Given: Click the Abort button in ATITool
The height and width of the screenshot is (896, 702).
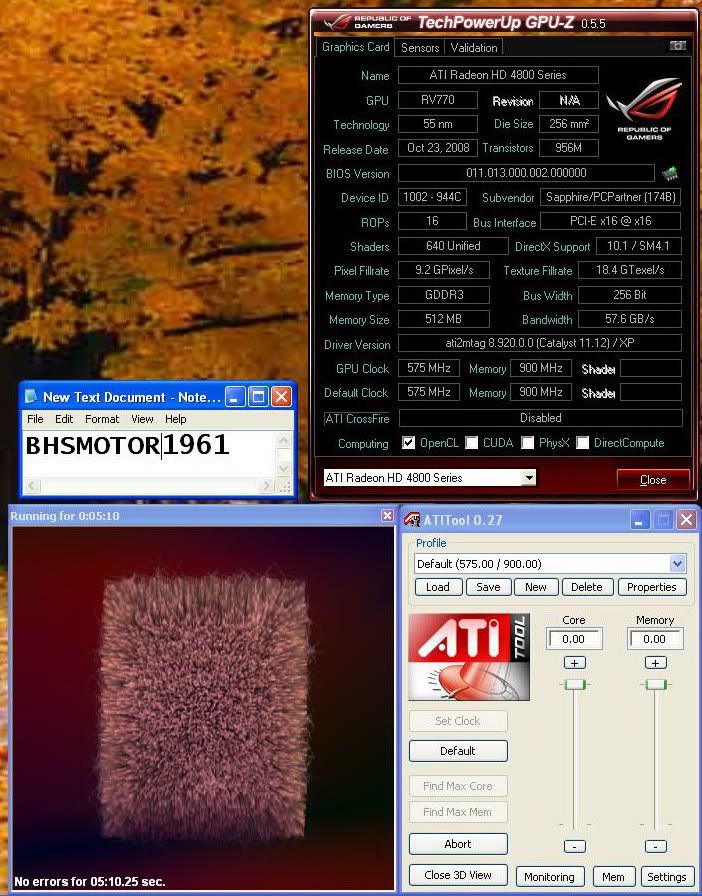Looking at the screenshot, I should pos(458,843).
